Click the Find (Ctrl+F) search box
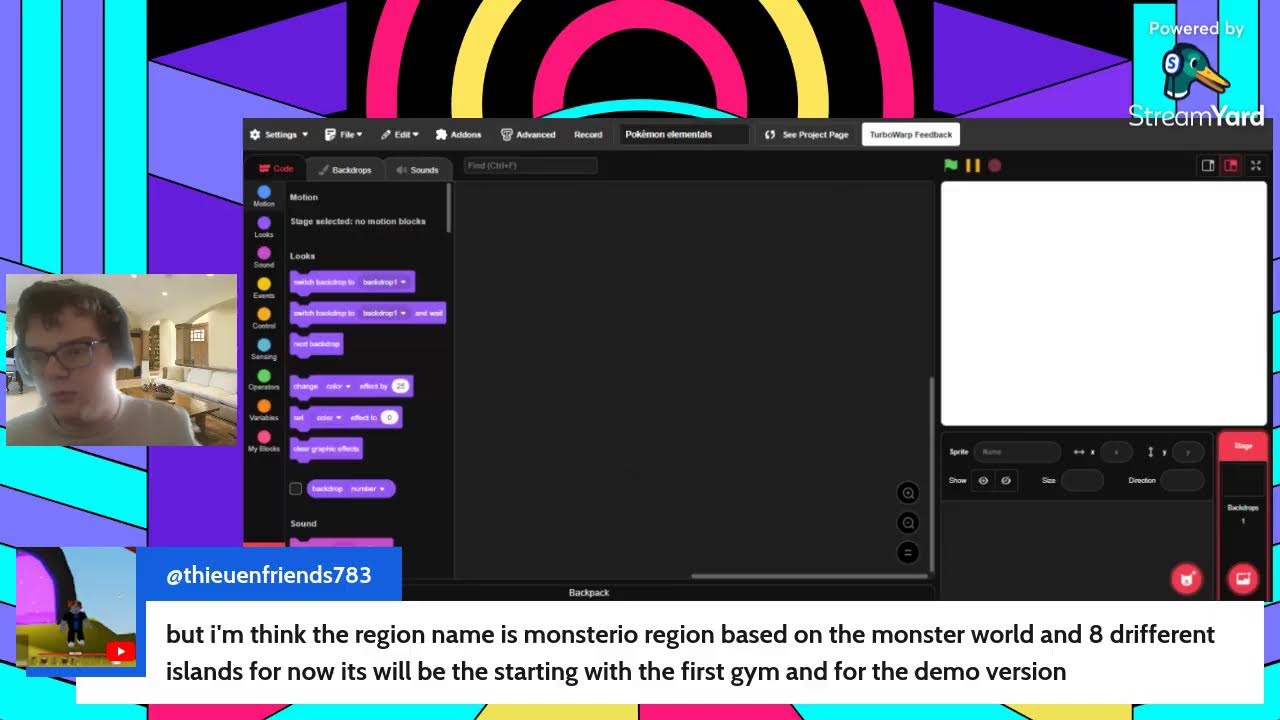Screen dimensions: 1280x720 pyautogui.click(x=530, y=165)
